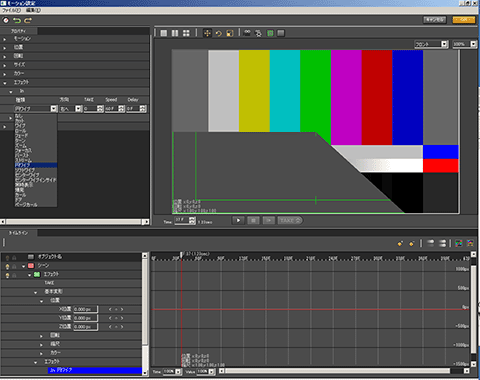Select the scale tool icon
Image resolution: width=480 pixels, height=380 pixels.
tap(230, 33)
